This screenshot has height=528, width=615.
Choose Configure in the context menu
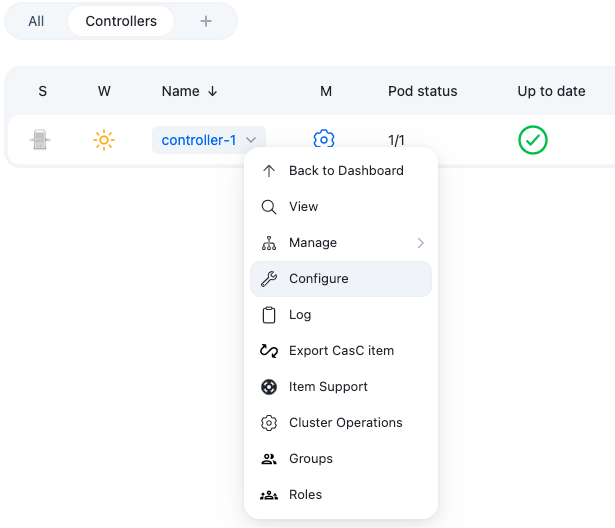pyautogui.click(x=341, y=279)
